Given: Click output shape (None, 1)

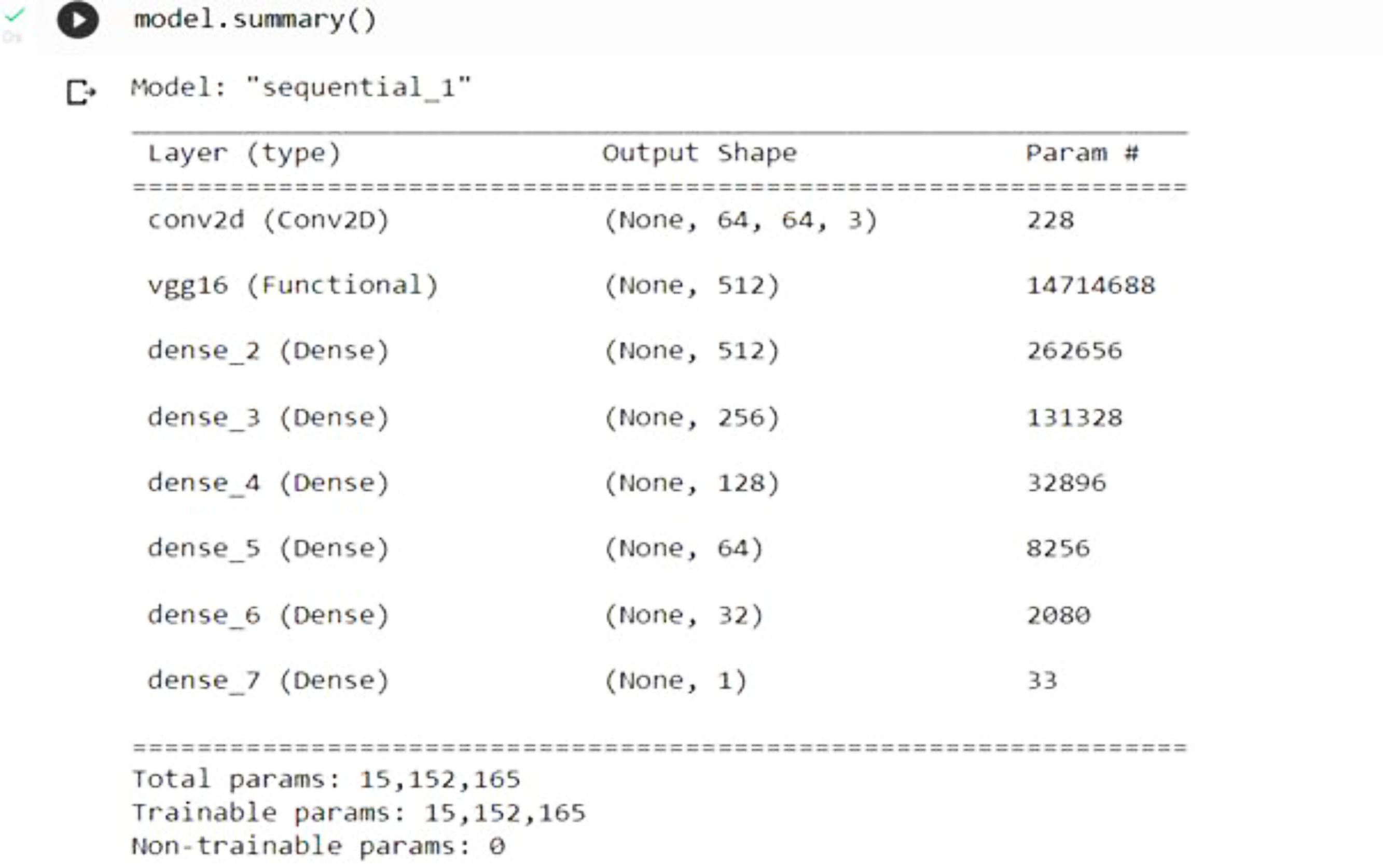Looking at the screenshot, I should coord(675,681).
